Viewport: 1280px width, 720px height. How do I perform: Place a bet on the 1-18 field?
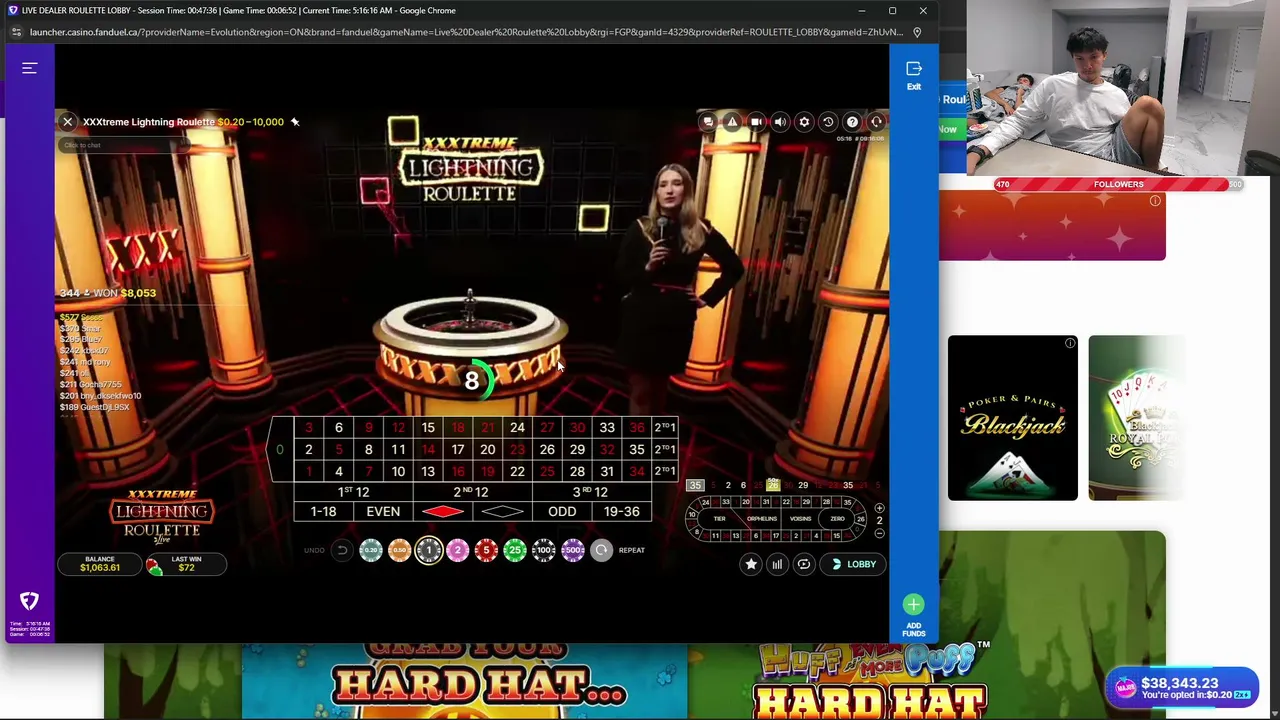tap(323, 511)
